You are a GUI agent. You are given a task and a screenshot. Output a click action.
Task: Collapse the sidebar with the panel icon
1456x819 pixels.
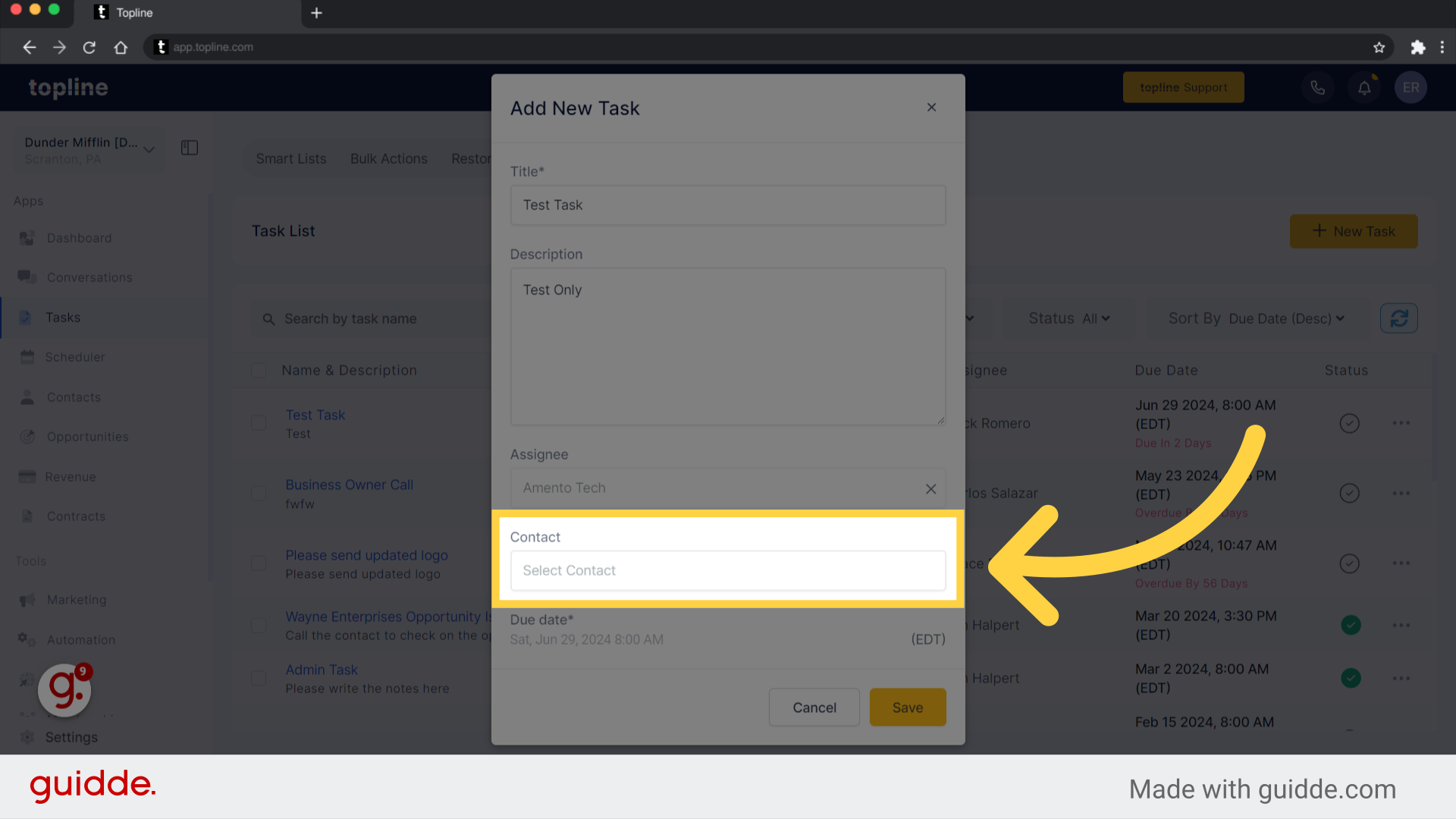[190, 148]
